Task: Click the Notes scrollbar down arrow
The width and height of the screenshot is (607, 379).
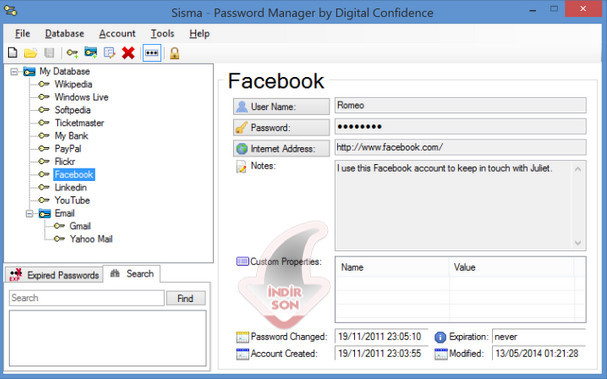Action: [578, 243]
